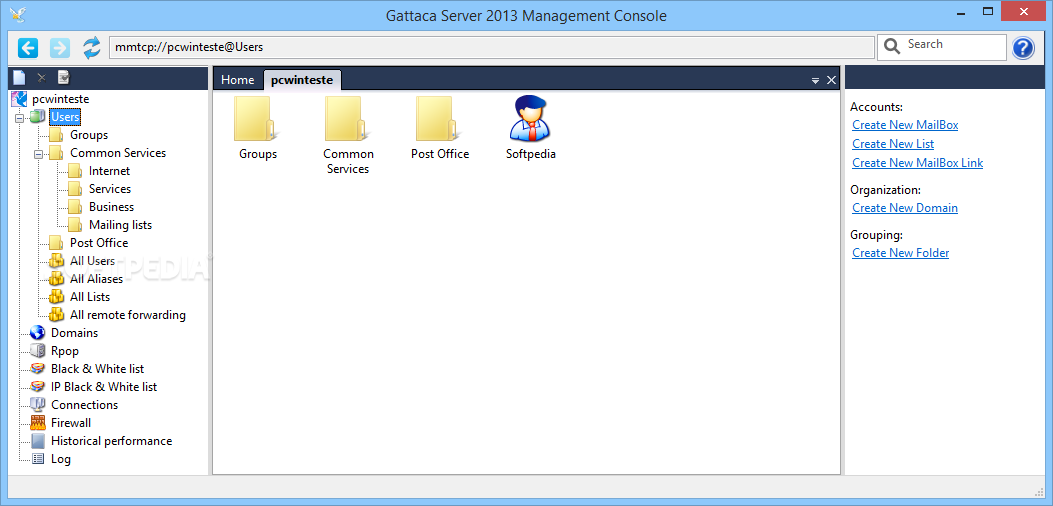Switch to the Home tab
The image size is (1053, 506).
[238, 80]
